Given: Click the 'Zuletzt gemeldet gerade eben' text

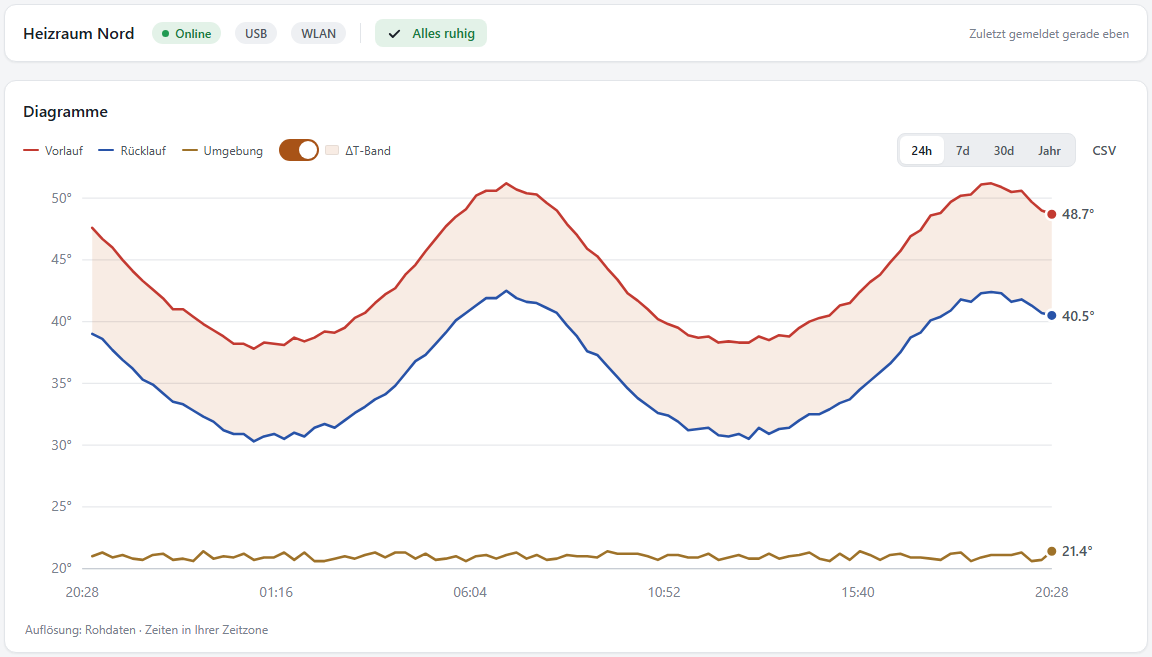Looking at the screenshot, I should pos(1048,34).
